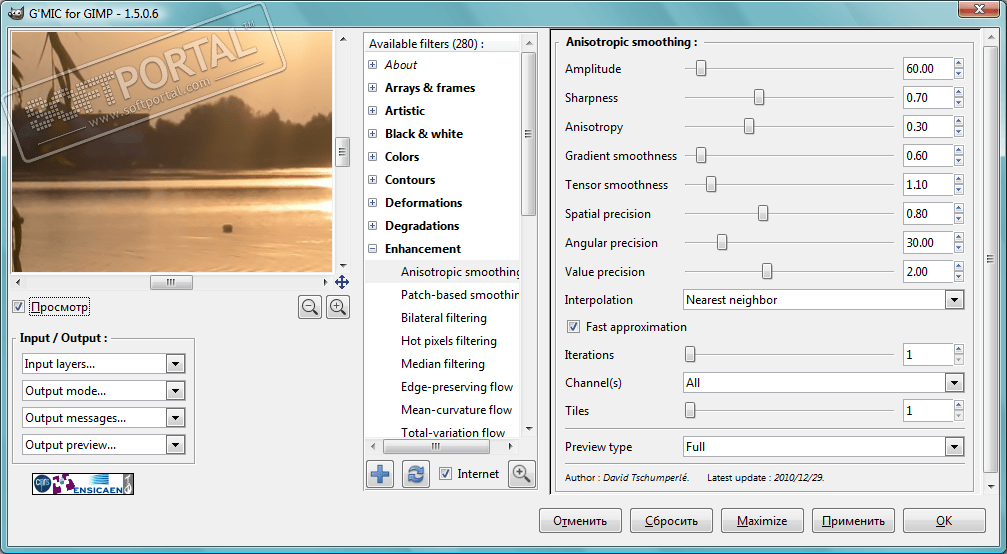Expand Arrays & frames category
Viewport: 1007px width, 554px height.
(x=372, y=88)
